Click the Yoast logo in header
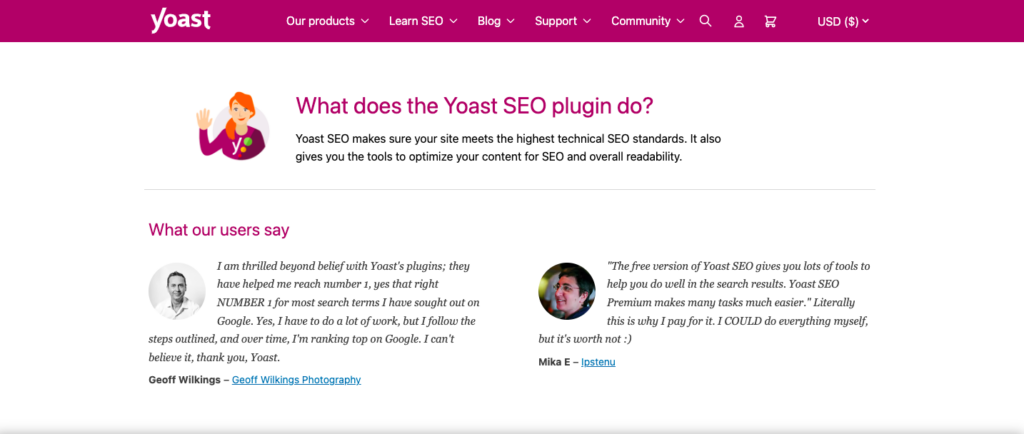The height and width of the screenshot is (434, 1024). [180, 21]
